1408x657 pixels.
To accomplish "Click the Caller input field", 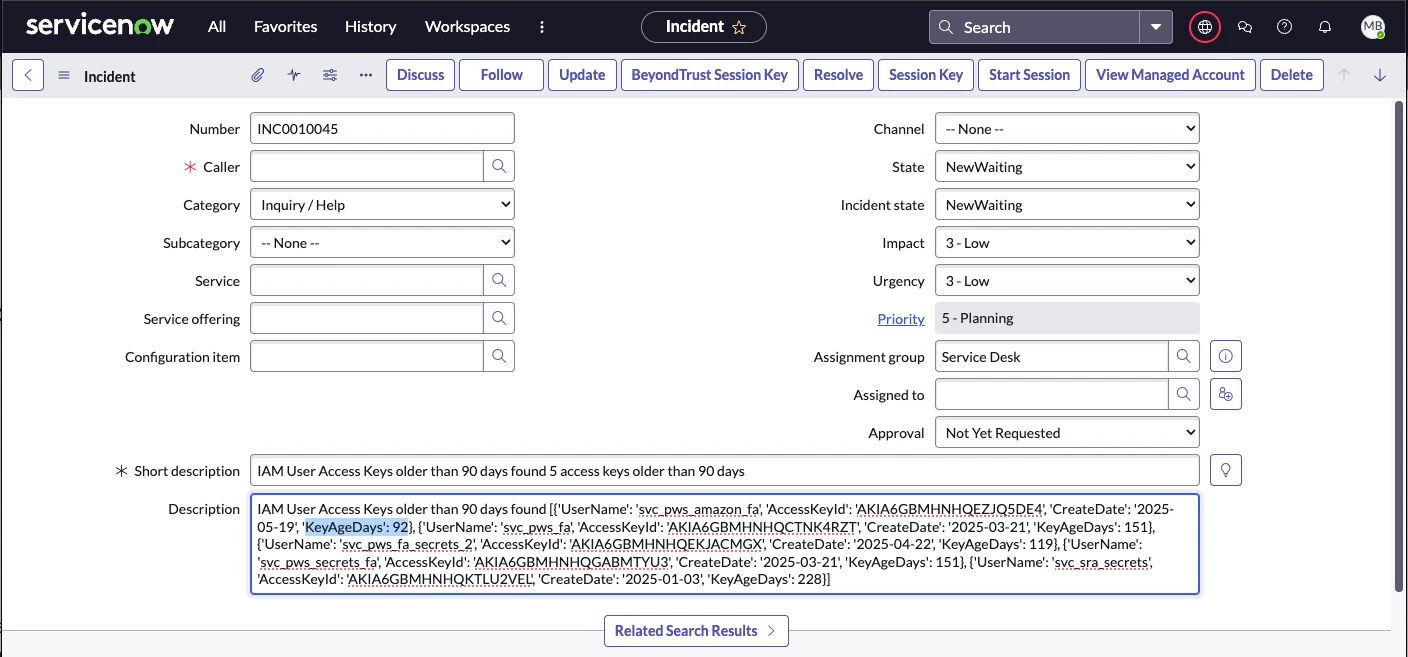I will 367,167.
